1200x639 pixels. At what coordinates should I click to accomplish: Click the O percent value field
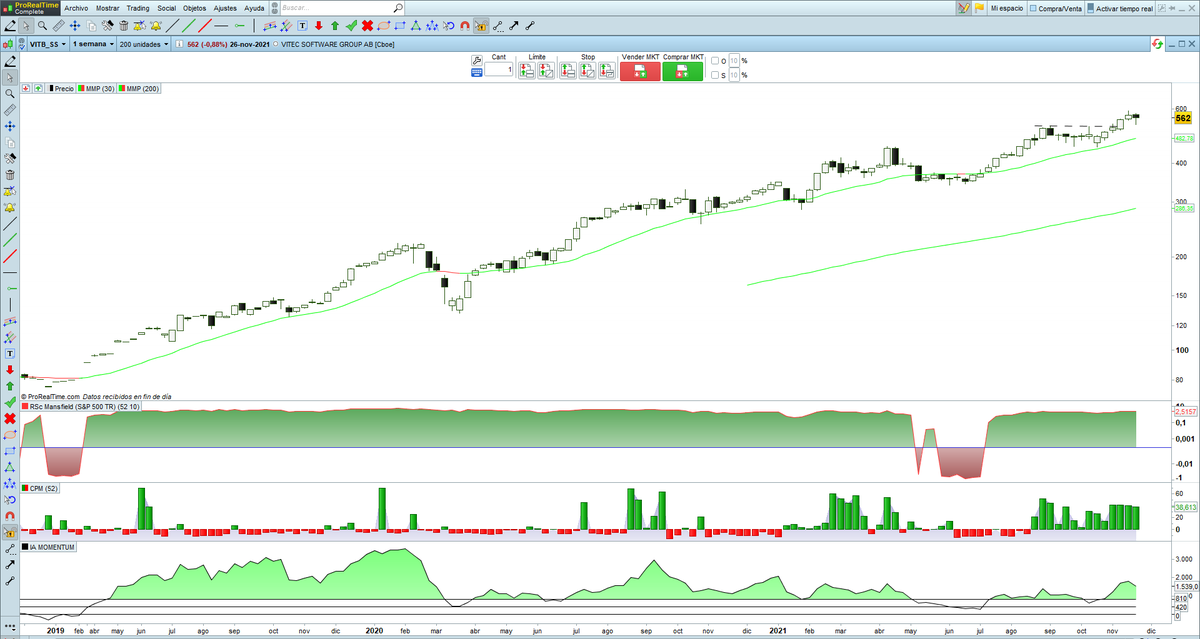(733, 61)
